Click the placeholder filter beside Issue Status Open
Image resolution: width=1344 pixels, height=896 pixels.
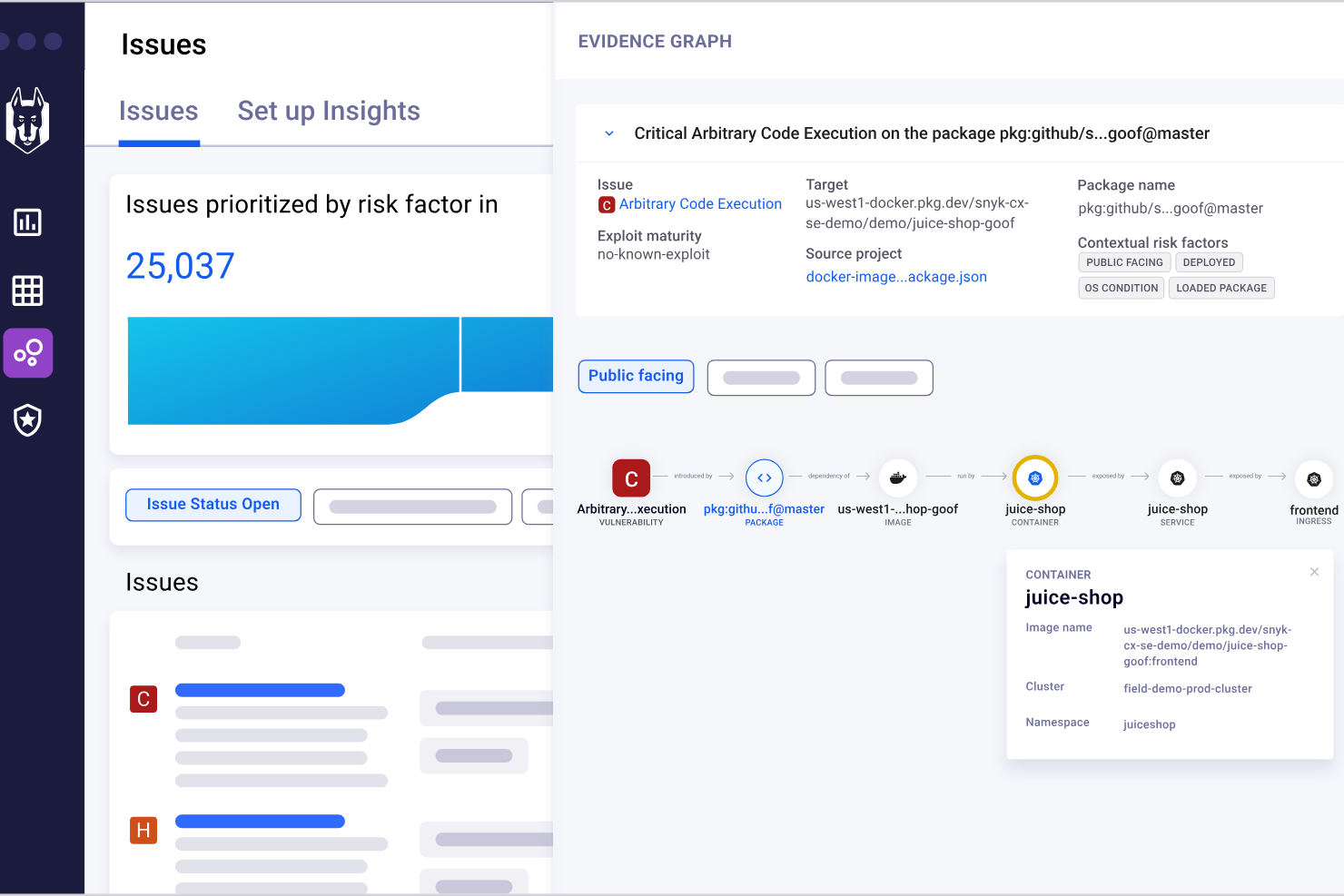point(412,507)
